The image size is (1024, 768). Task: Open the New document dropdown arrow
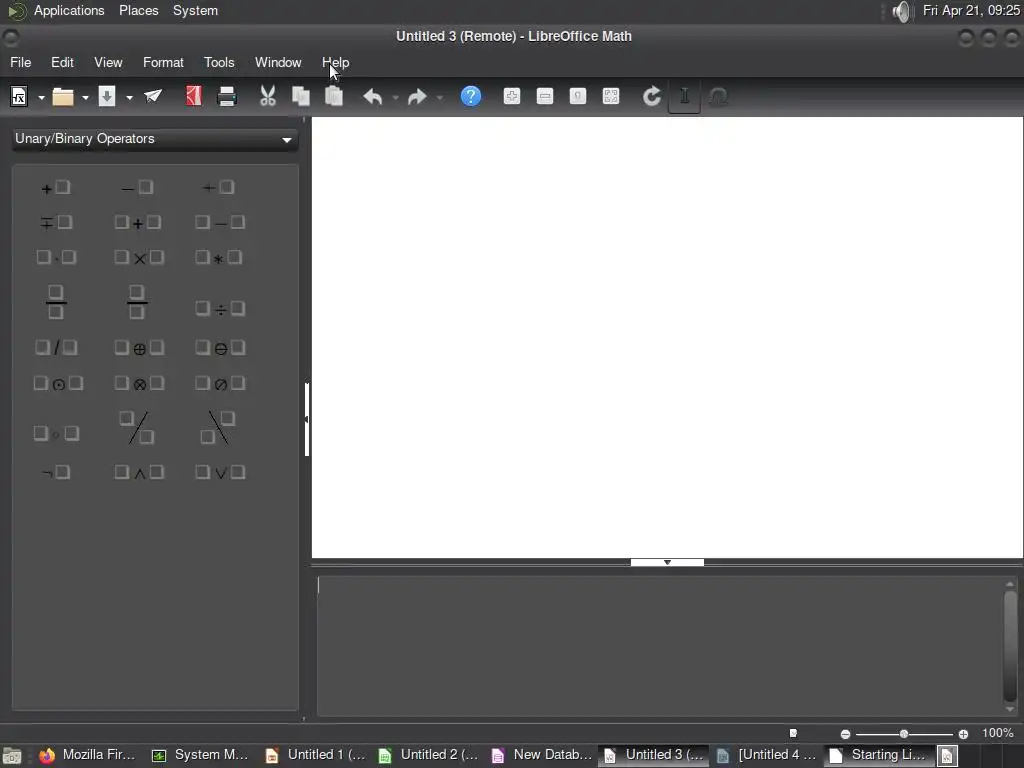pyautogui.click(x=41, y=97)
